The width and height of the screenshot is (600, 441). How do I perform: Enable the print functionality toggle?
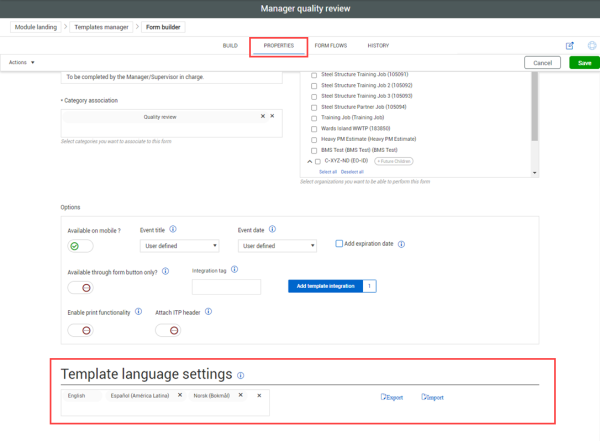80,329
